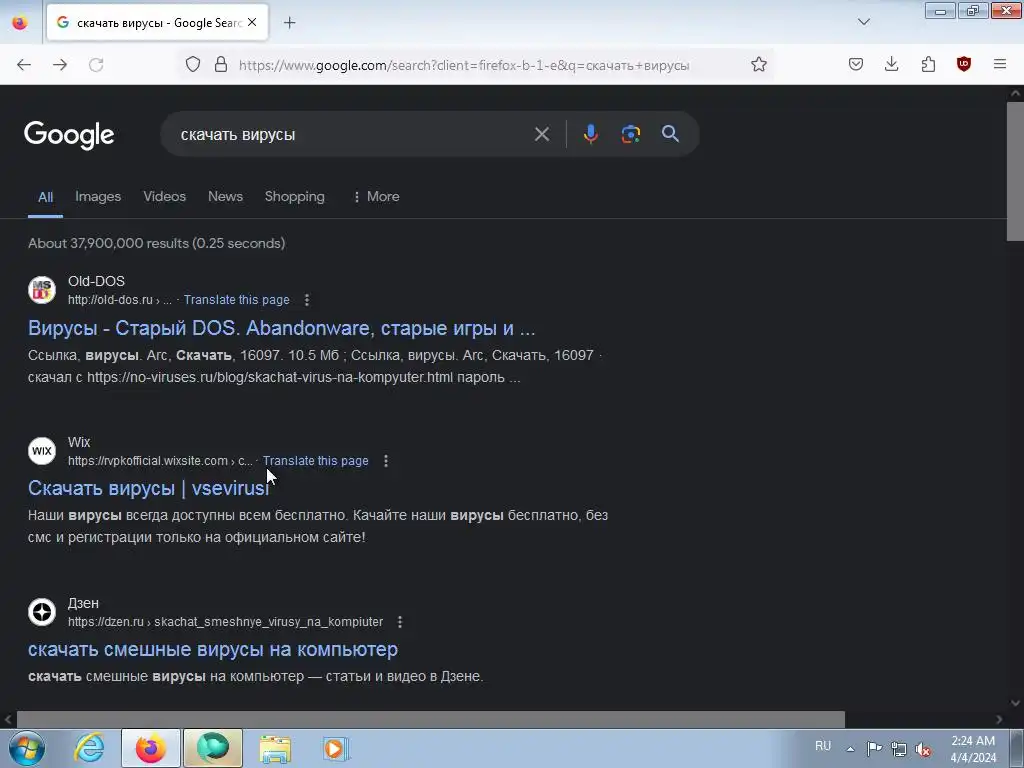Click the dzen.ru URL breadcrumb
The width and height of the screenshot is (1024, 768).
pyautogui.click(x=225, y=622)
